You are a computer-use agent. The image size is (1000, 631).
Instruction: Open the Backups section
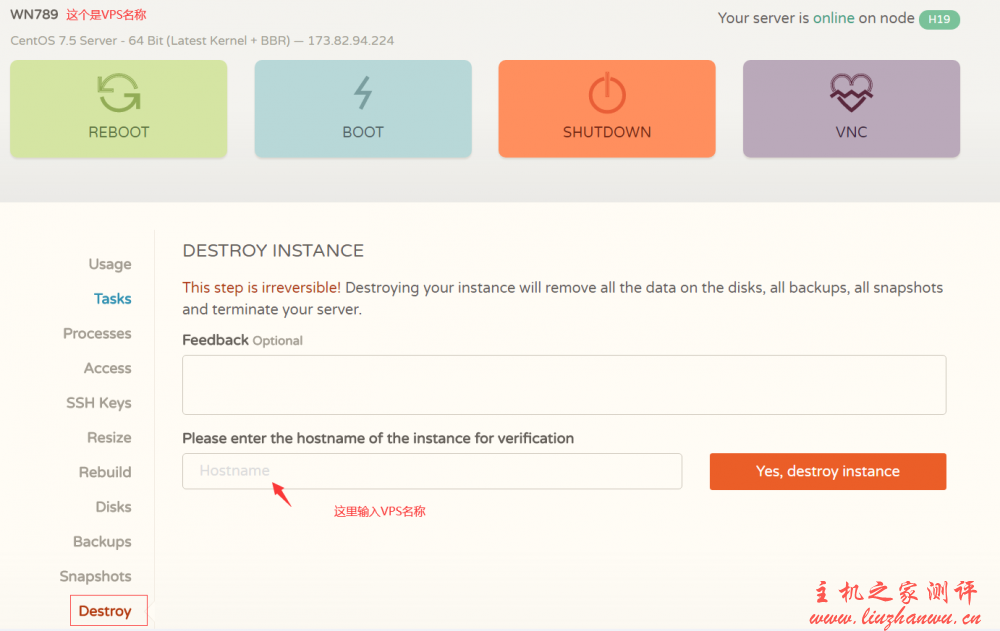pos(102,541)
